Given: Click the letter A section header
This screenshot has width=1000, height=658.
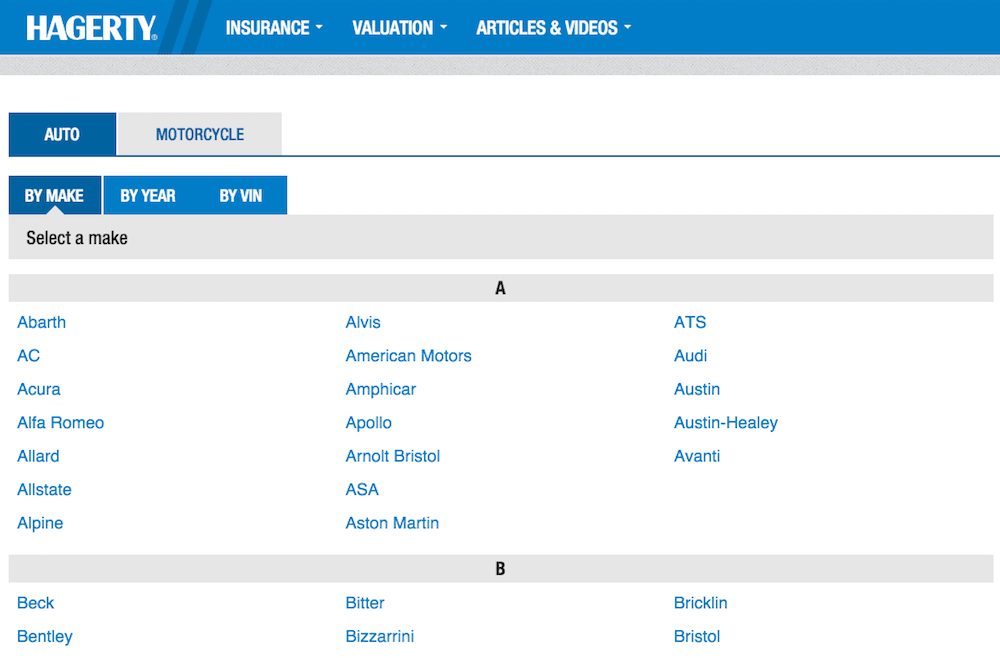Looking at the screenshot, I should [x=501, y=288].
